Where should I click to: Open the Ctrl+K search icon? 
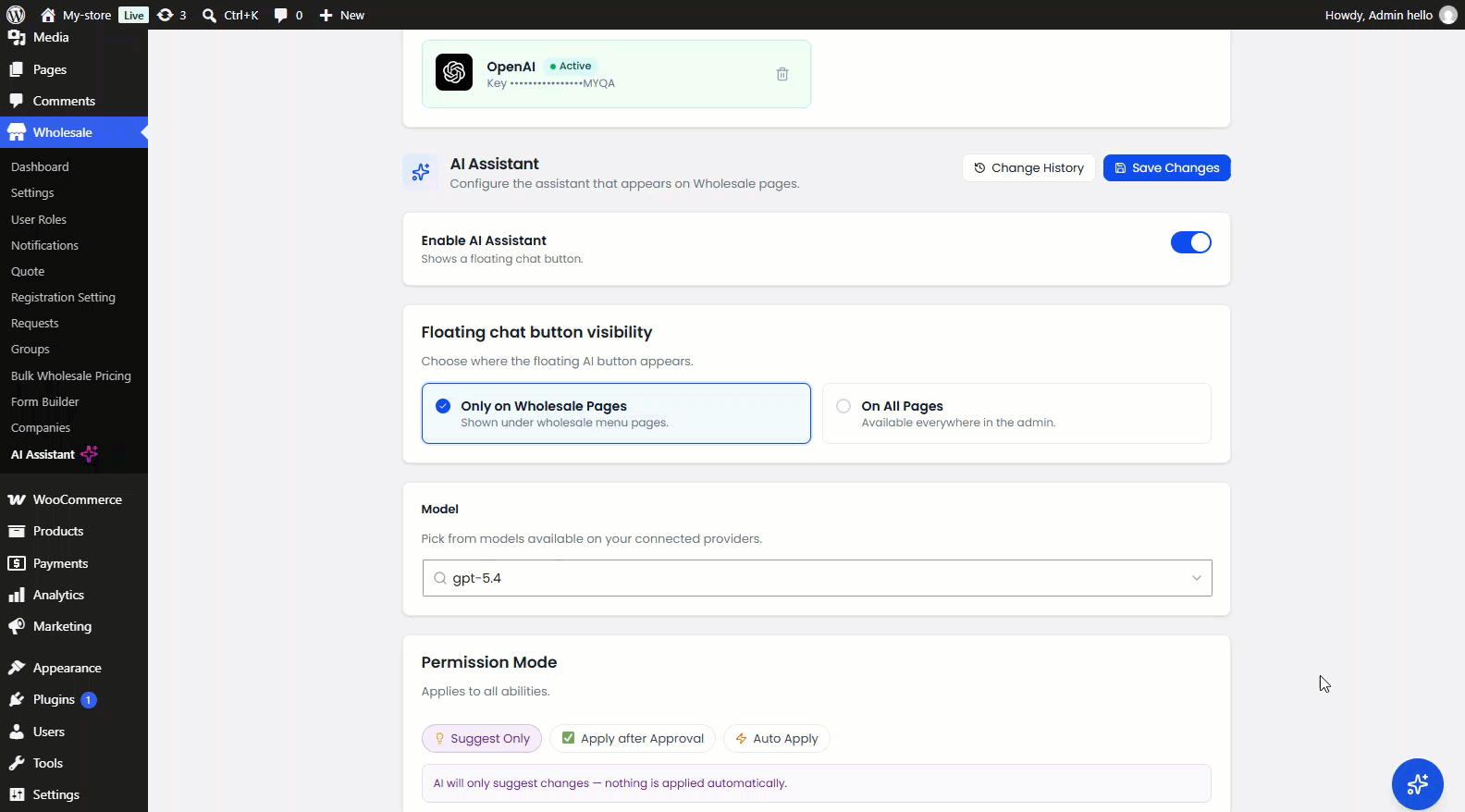(x=210, y=15)
